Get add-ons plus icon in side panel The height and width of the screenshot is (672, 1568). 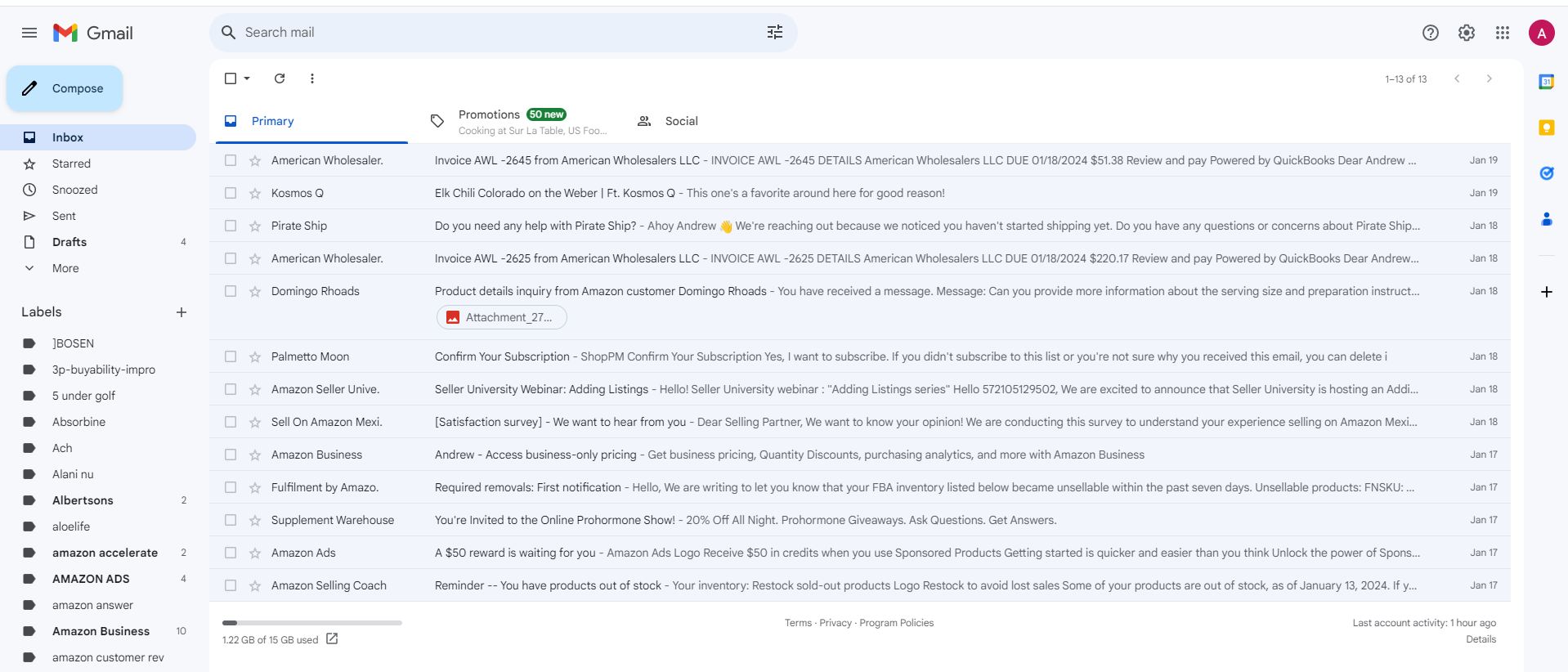pyautogui.click(x=1546, y=292)
